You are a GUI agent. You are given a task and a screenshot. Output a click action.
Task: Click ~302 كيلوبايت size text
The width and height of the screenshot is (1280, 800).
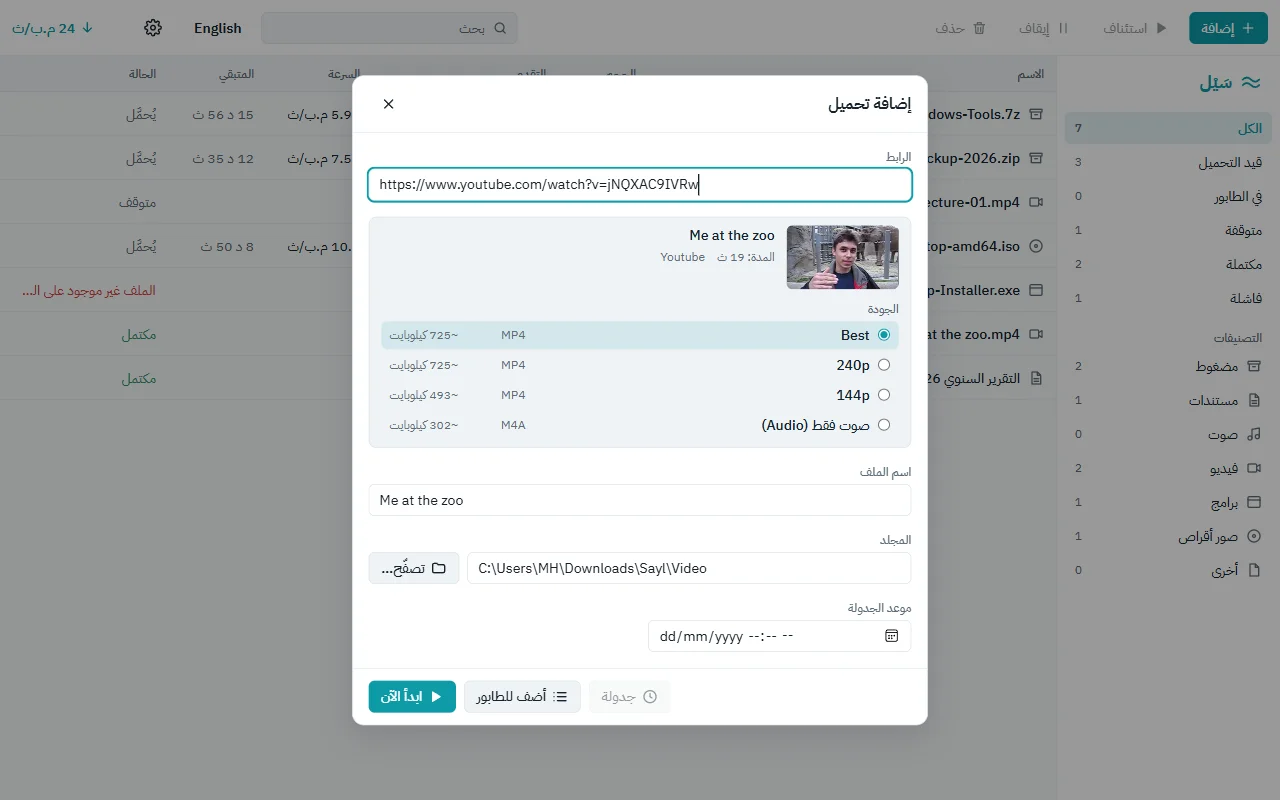click(x=424, y=425)
